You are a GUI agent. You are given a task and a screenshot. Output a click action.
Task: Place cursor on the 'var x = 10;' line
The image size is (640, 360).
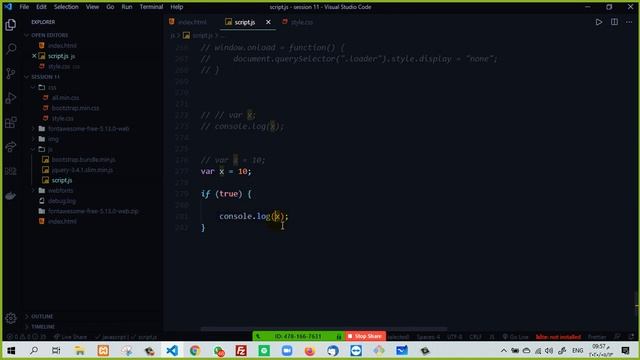pos(226,171)
